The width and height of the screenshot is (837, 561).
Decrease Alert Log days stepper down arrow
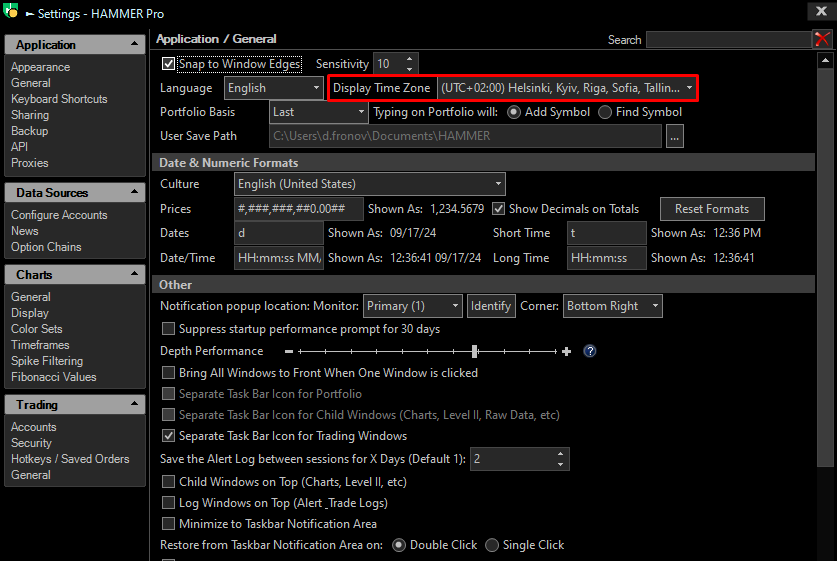click(x=560, y=464)
